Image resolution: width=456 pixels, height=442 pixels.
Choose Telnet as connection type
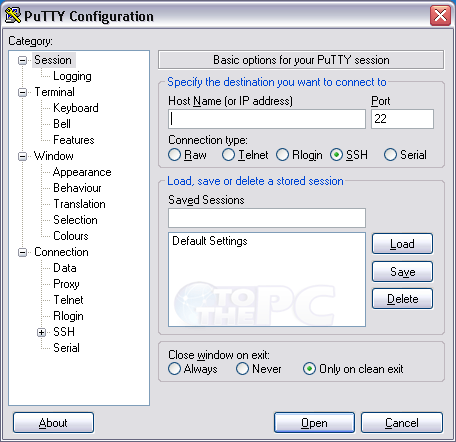pyautogui.click(x=228, y=155)
